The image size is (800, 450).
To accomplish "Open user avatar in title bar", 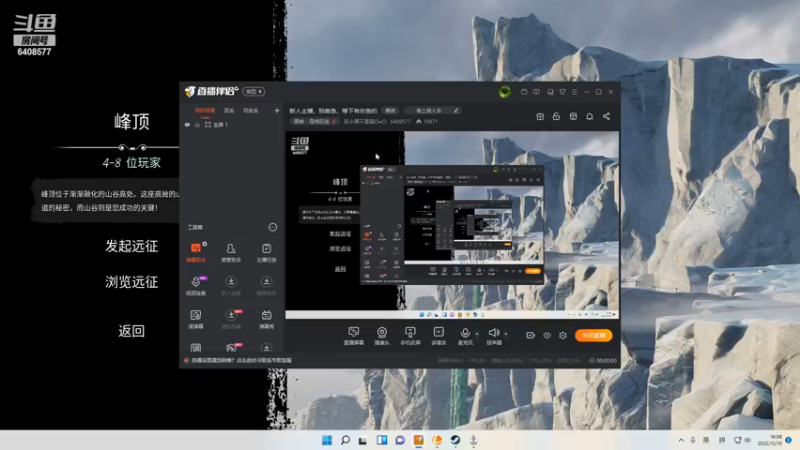I will tap(505, 92).
